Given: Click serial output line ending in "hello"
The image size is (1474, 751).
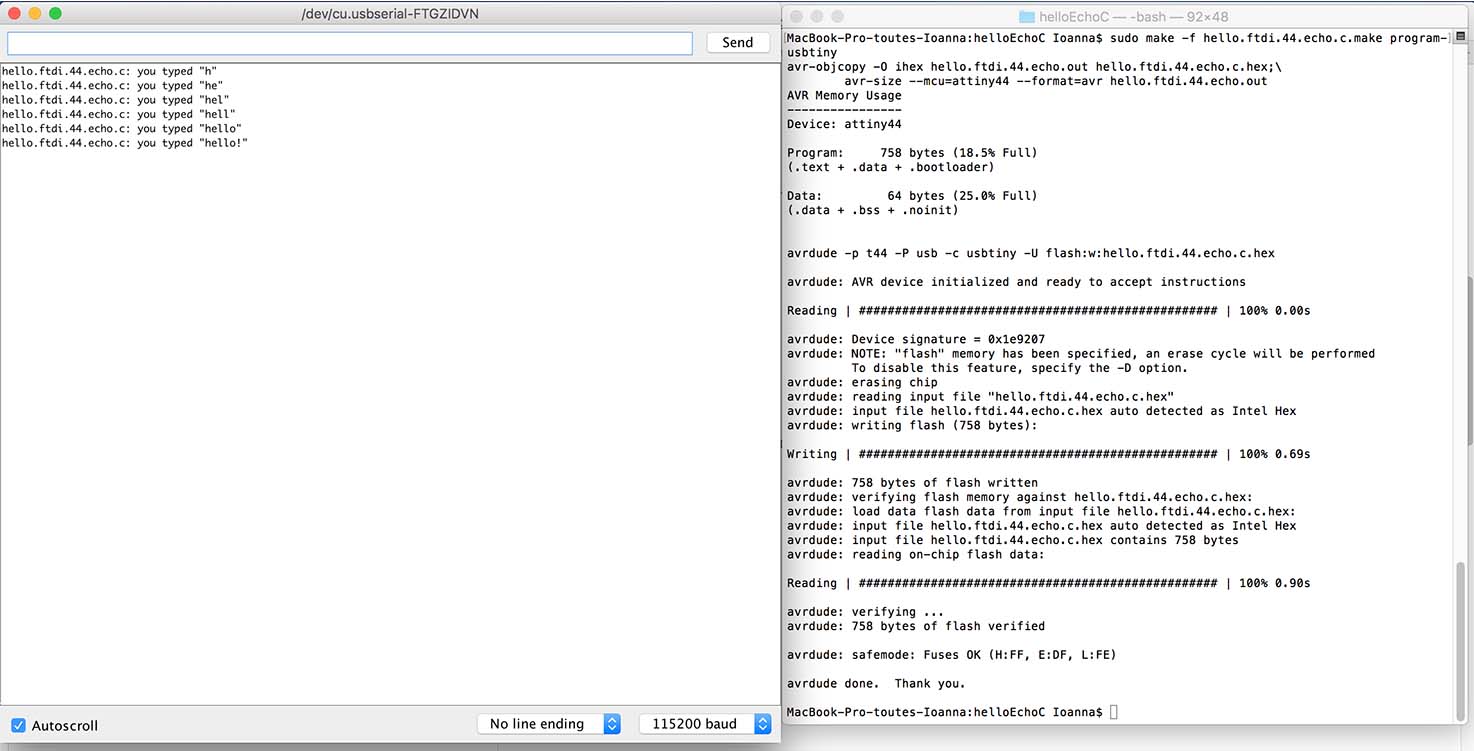Looking at the screenshot, I should click(122, 129).
